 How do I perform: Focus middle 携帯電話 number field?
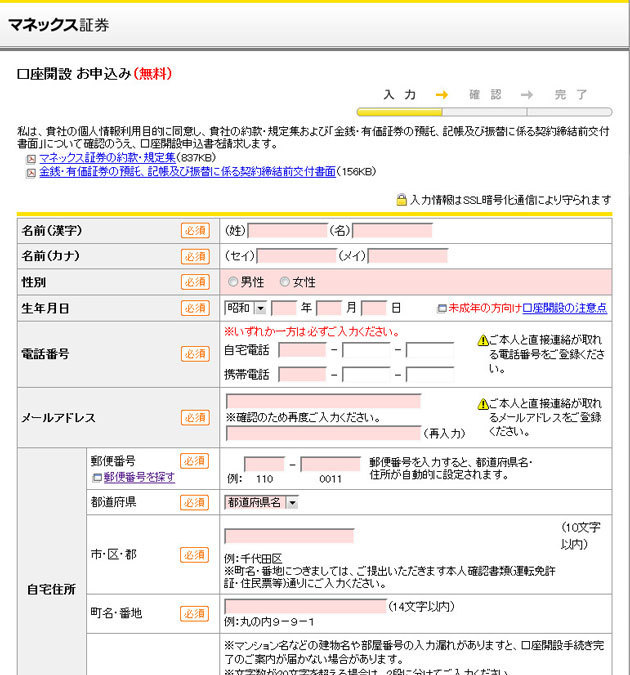pyautogui.click(x=366, y=375)
